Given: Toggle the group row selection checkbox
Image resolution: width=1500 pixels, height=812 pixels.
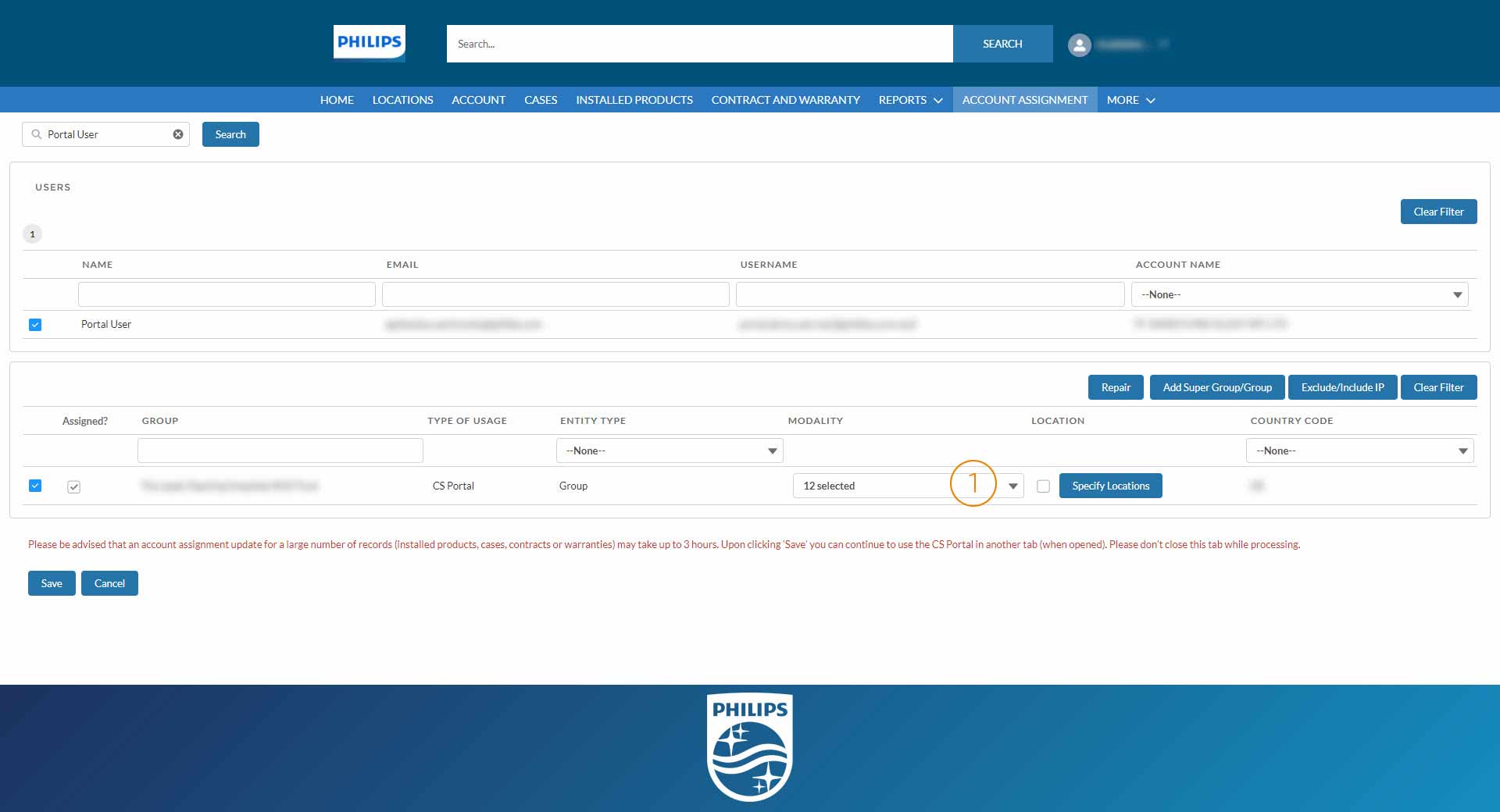Looking at the screenshot, I should [x=35, y=486].
